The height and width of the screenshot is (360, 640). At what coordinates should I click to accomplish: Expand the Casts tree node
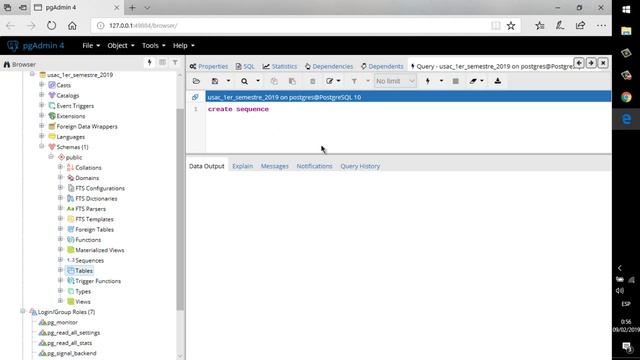41,84
